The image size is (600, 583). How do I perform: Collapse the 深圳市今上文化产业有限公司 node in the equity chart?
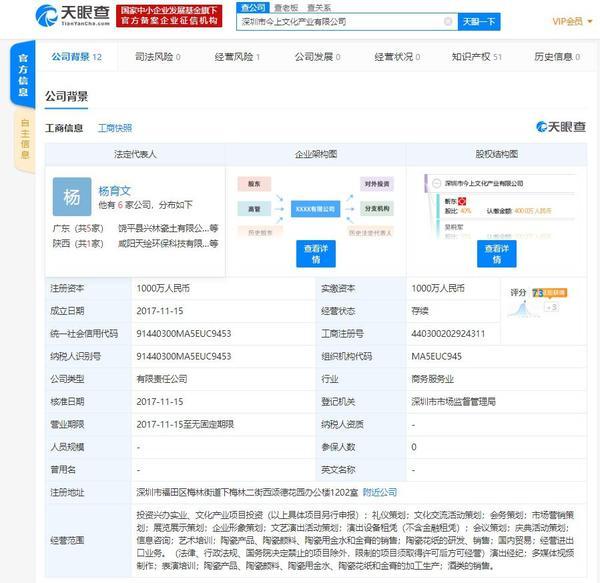(437, 184)
